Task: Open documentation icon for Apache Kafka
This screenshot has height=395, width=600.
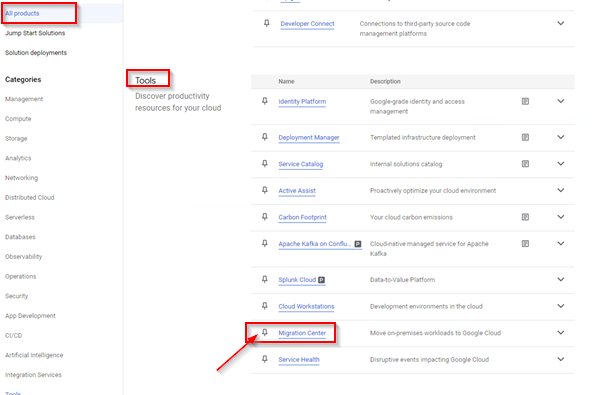Action: pos(525,244)
